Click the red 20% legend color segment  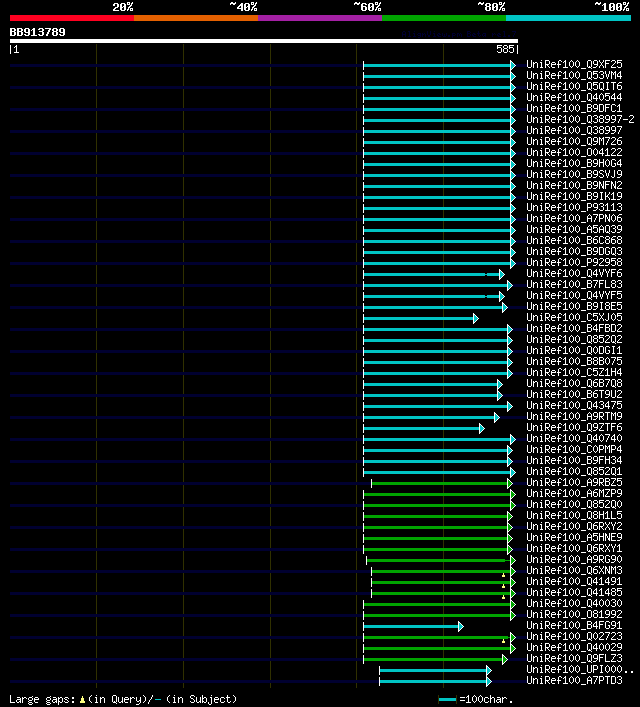[72, 18]
